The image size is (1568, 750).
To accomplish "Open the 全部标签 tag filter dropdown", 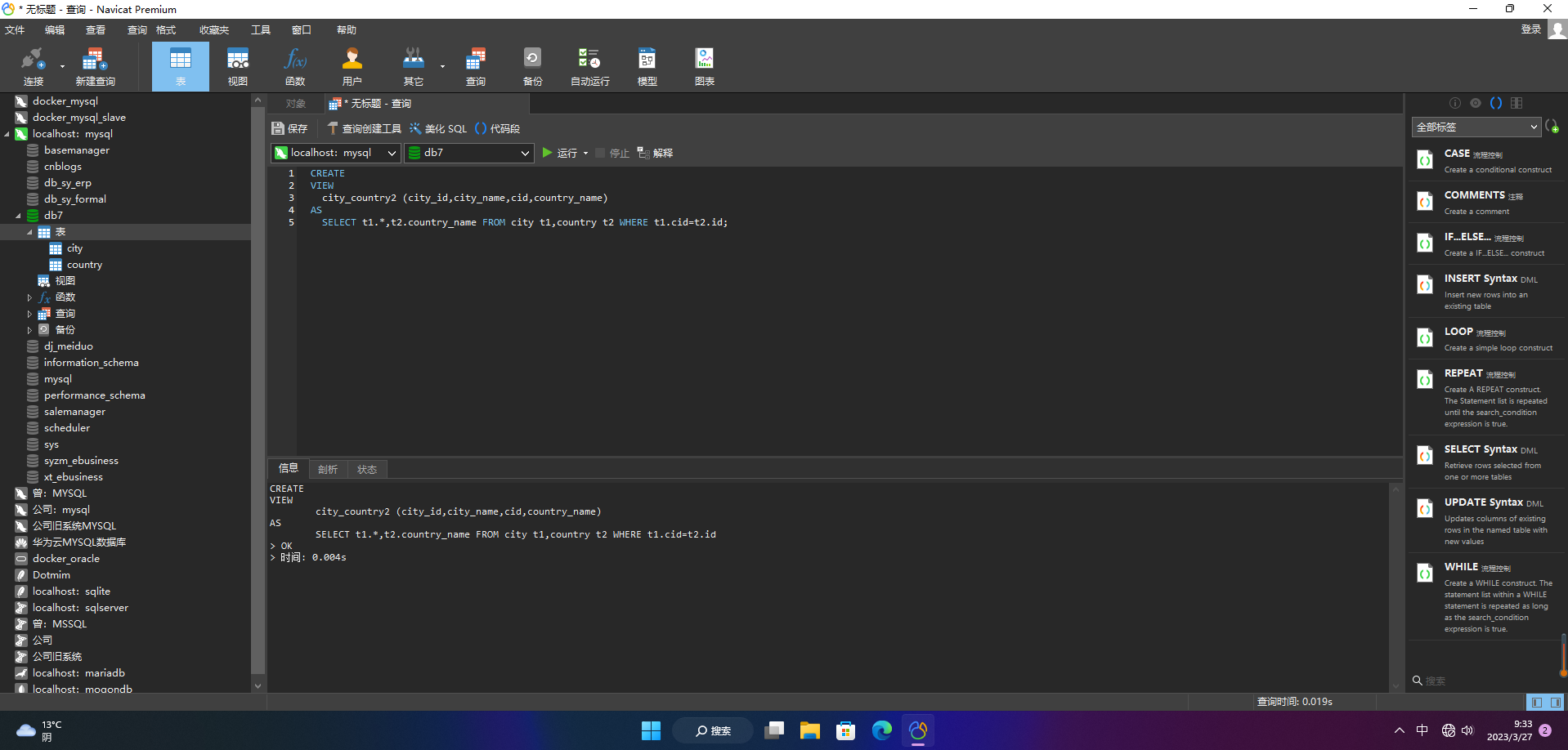I will tap(1476, 127).
